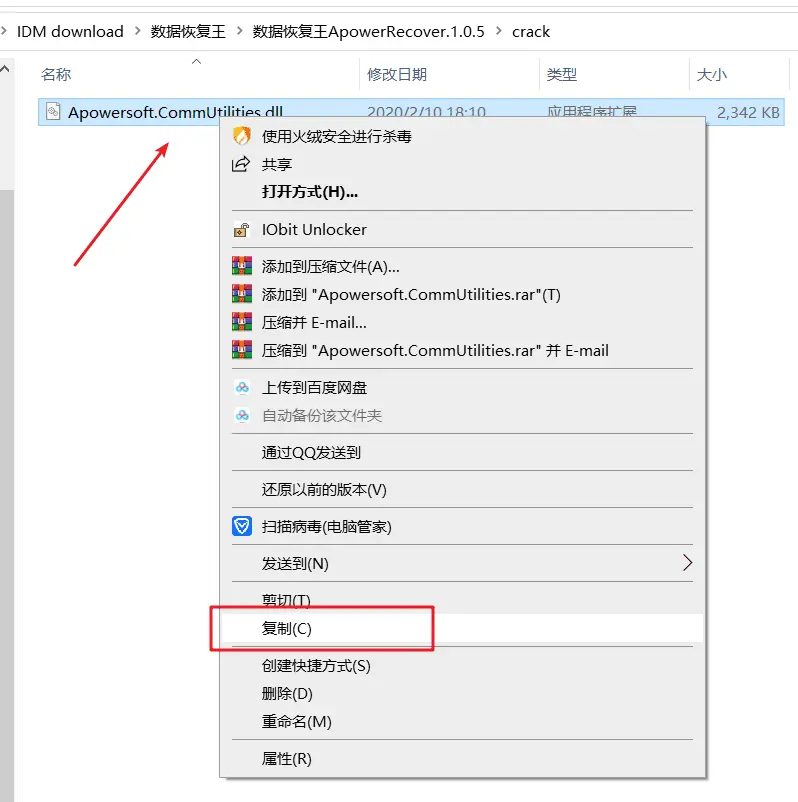Viewport: 798px width, 802px height.
Task: Sort by 修改日期 column header
Action: click(x=397, y=75)
